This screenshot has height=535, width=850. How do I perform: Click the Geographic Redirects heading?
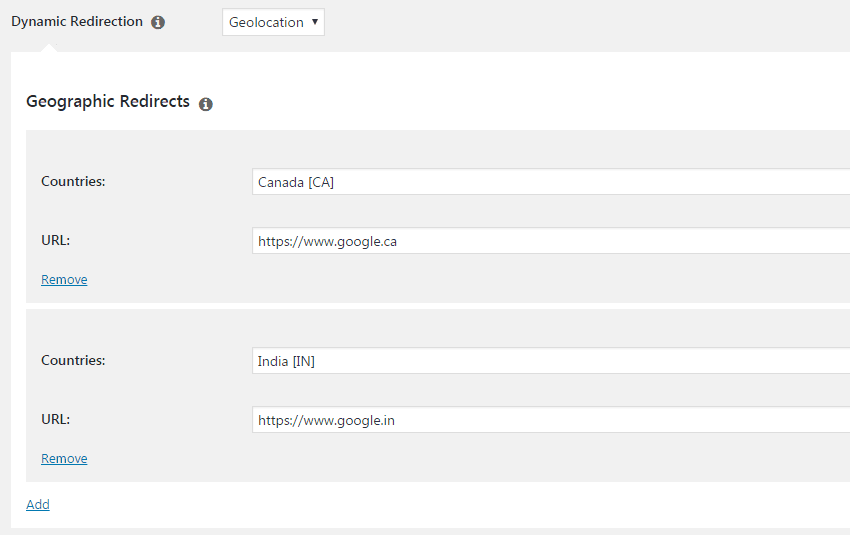click(x=108, y=102)
